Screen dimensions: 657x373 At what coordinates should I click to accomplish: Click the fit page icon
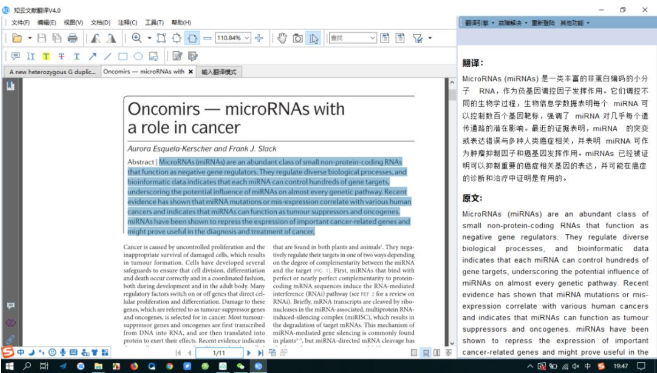point(176,38)
